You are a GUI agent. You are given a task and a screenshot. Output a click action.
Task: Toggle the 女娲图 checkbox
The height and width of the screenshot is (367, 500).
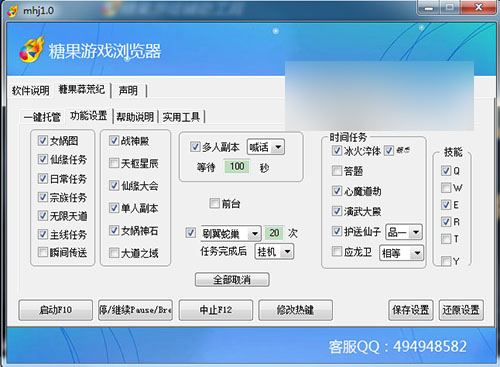[x=43, y=140]
